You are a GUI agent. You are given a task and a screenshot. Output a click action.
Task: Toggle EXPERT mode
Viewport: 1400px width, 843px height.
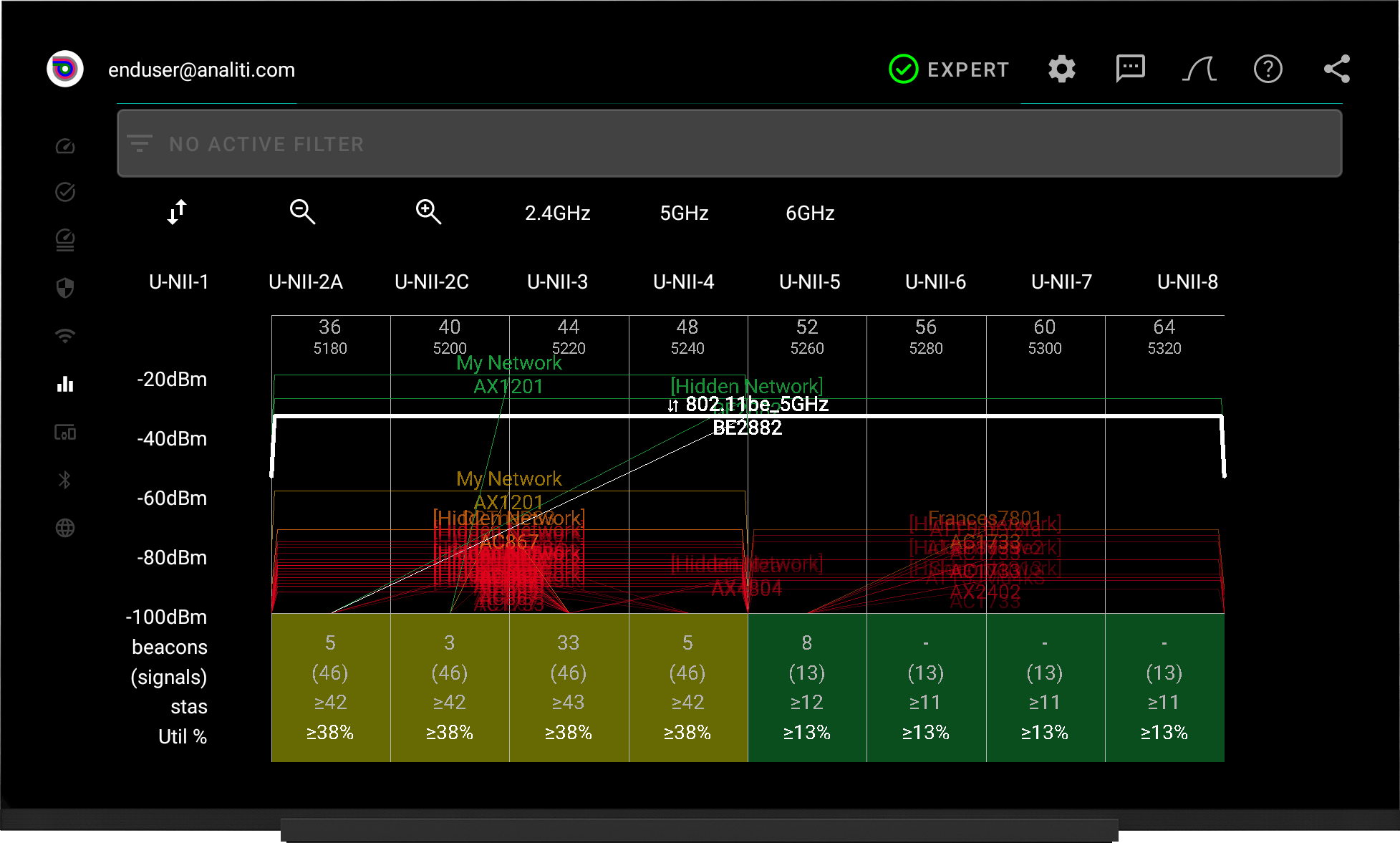[949, 69]
